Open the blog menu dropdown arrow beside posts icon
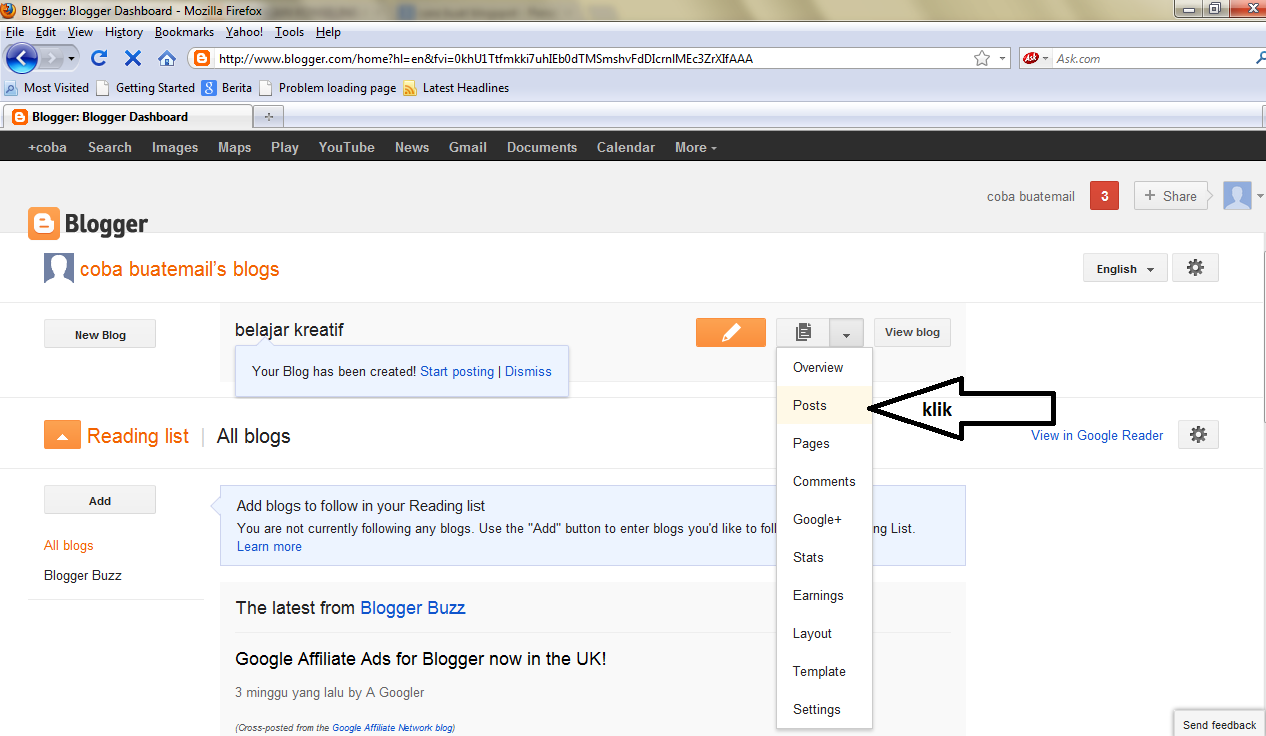Image resolution: width=1266 pixels, height=736 pixels. tap(846, 333)
